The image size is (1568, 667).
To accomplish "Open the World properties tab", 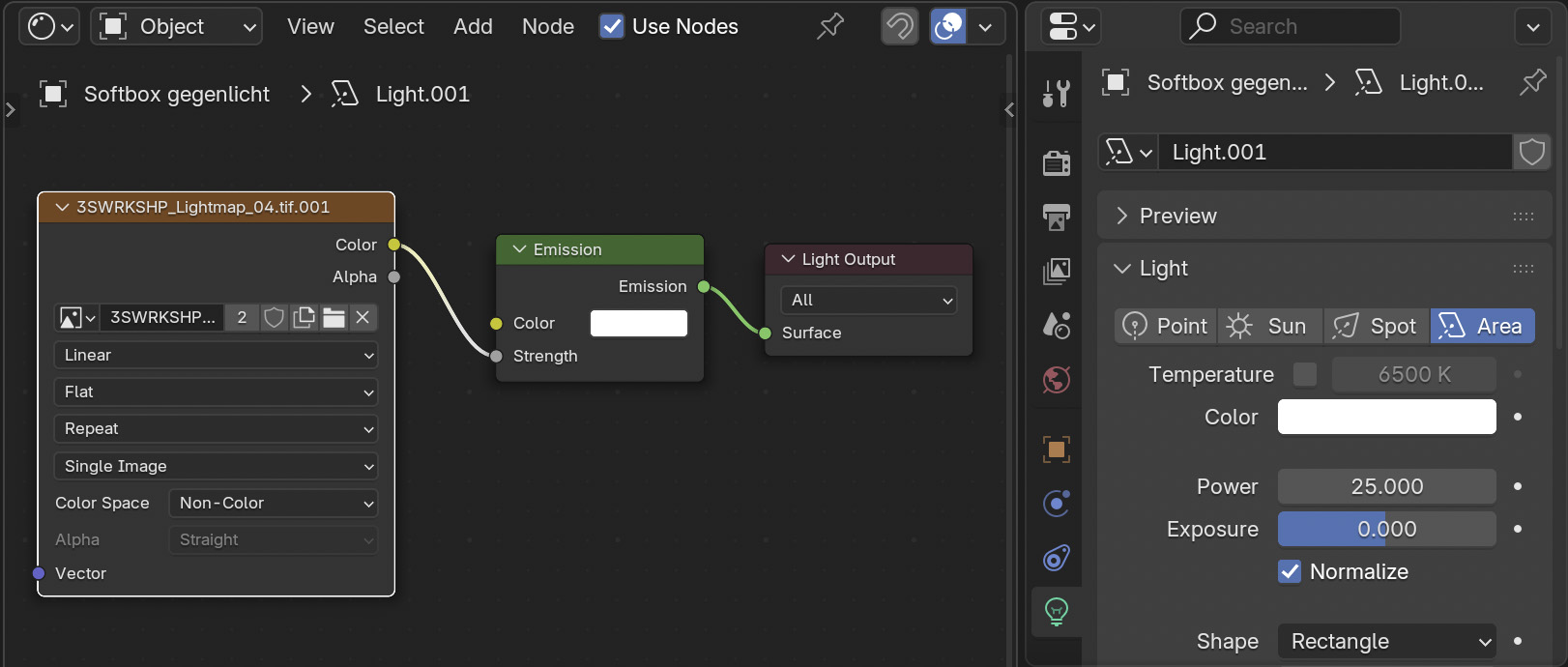I will 1057,379.
